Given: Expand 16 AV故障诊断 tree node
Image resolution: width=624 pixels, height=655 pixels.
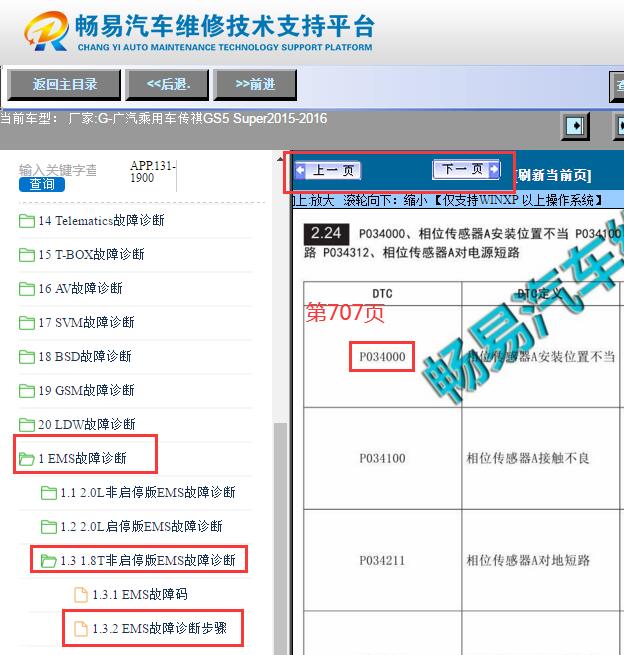Looking at the screenshot, I should [81, 289].
